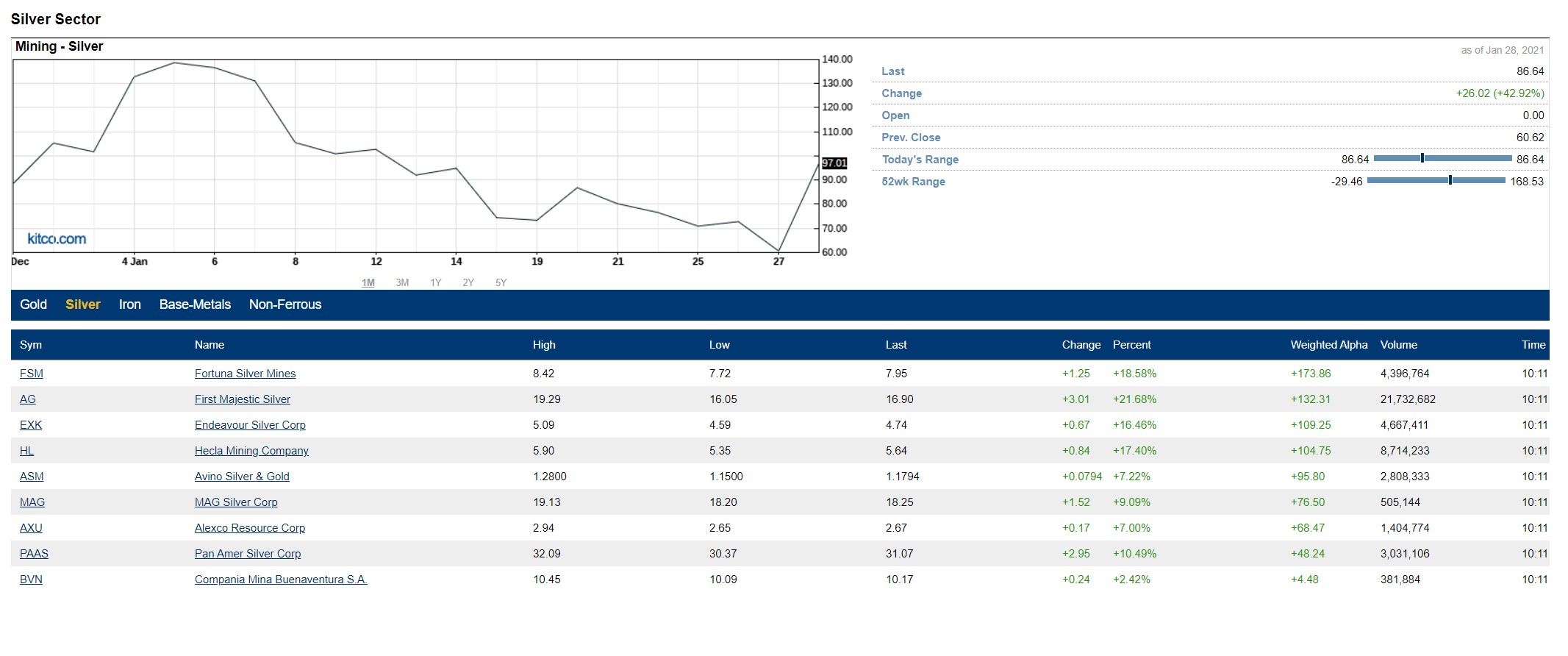Open the FSM ticker symbol link

[32, 374]
